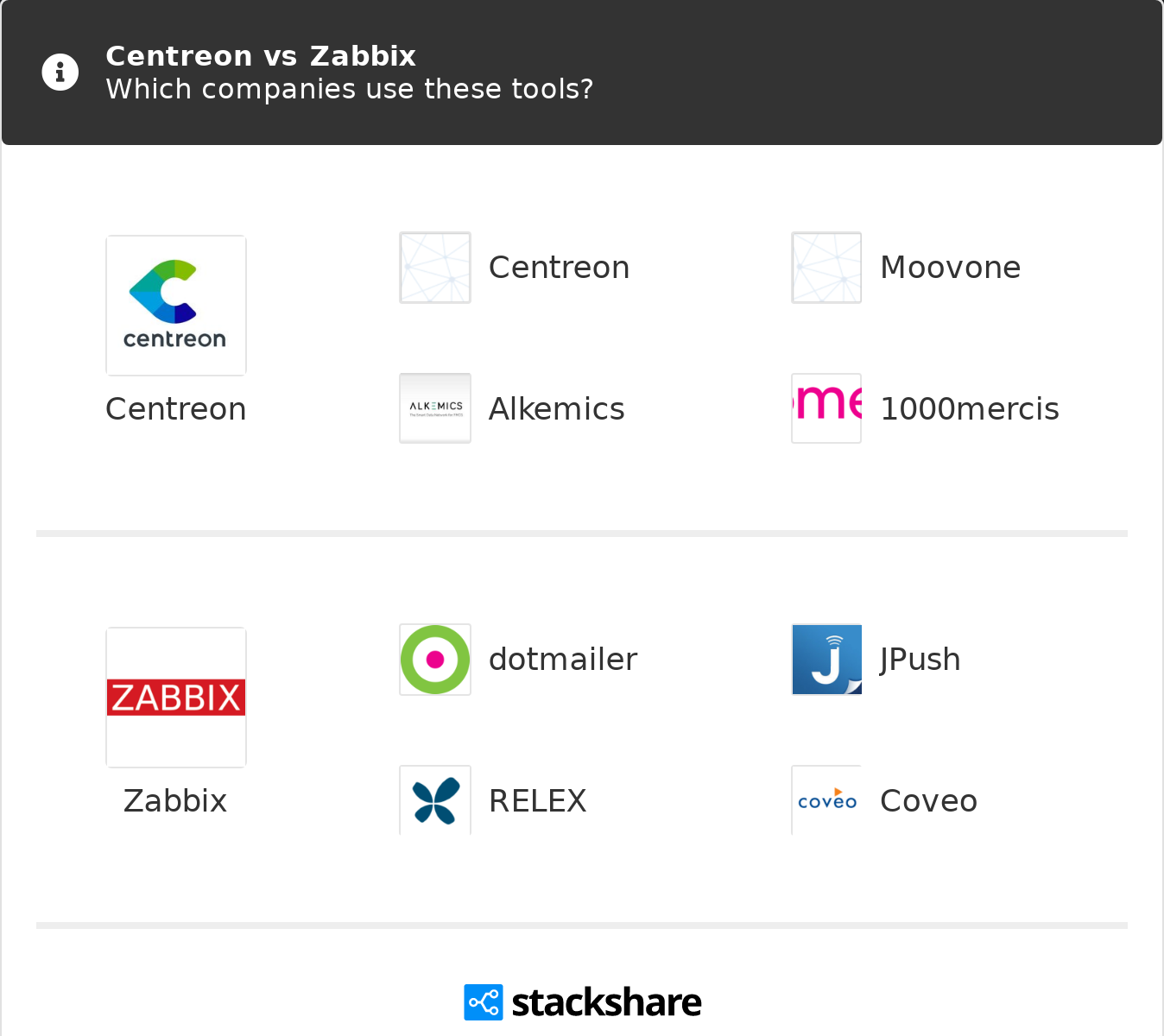Open the Moovone company link
Viewport: 1164px width, 1036px height.
(x=950, y=268)
